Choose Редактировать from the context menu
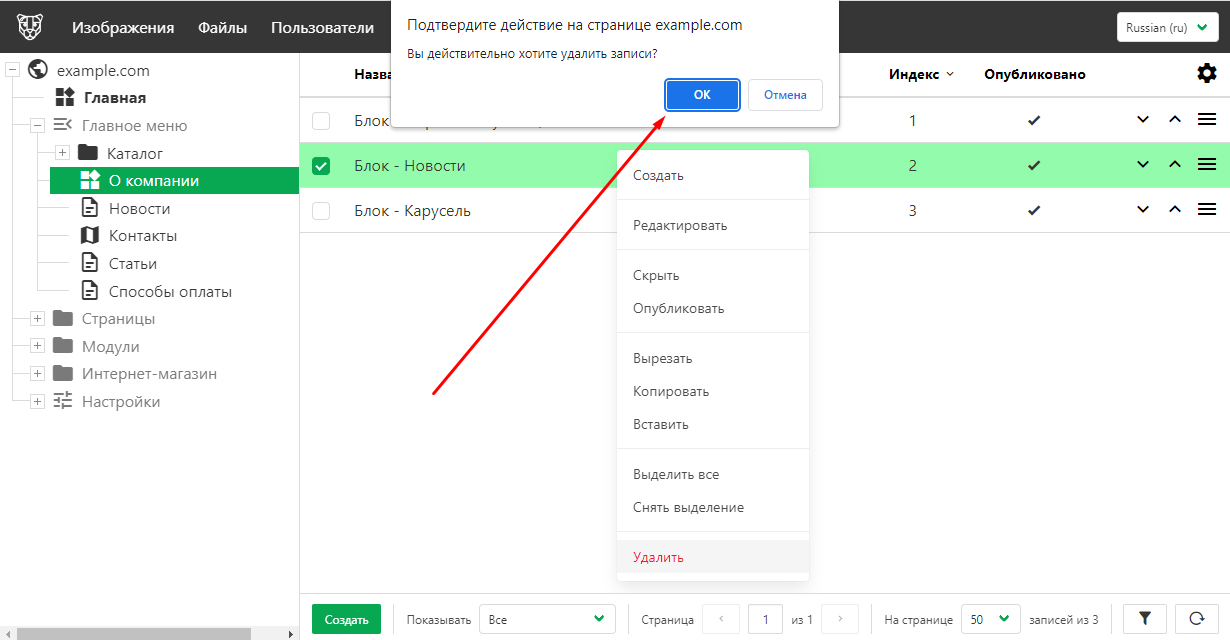Viewport: 1230px width, 640px height. point(680,225)
